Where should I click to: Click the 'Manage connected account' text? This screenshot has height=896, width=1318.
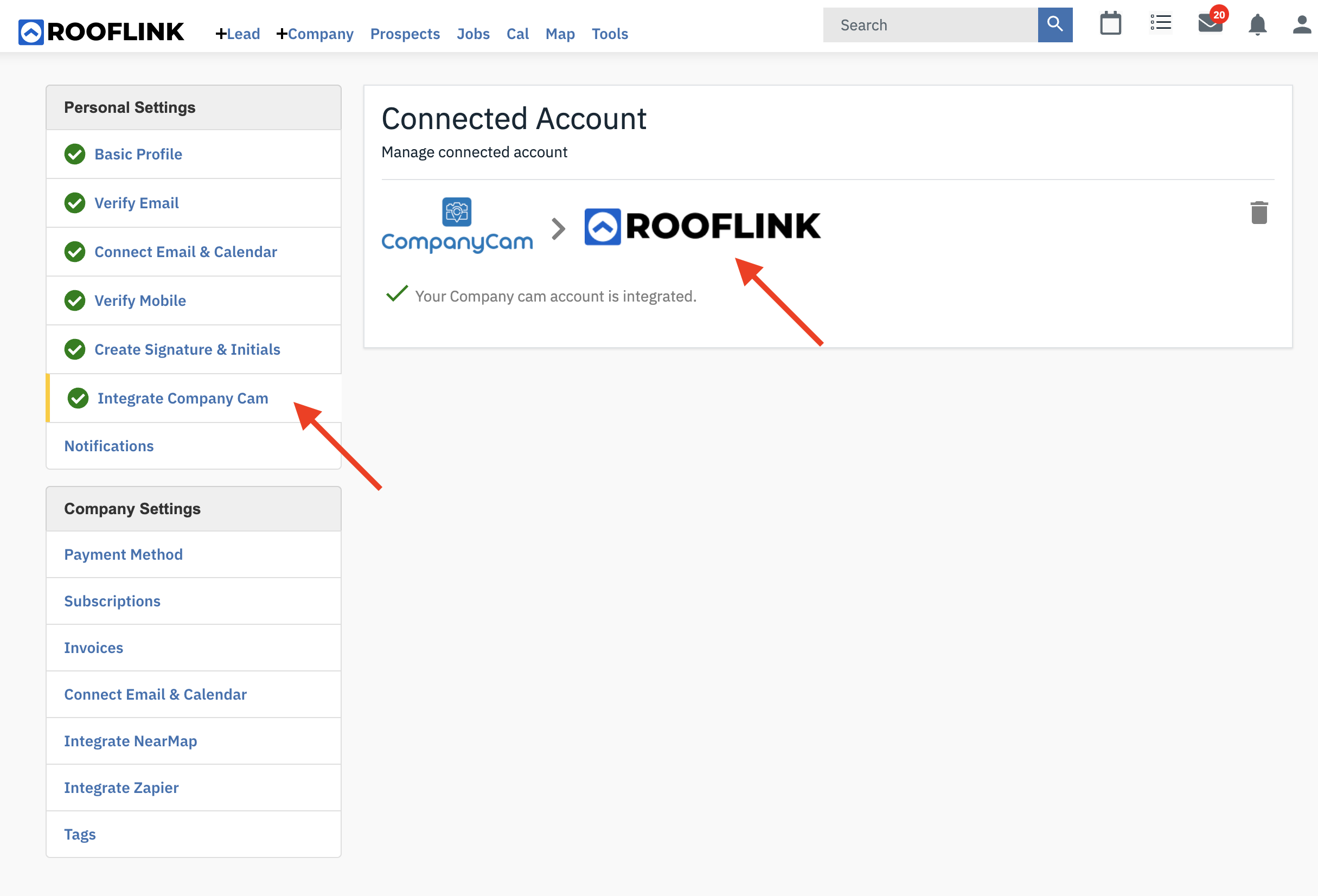pyautogui.click(x=474, y=152)
